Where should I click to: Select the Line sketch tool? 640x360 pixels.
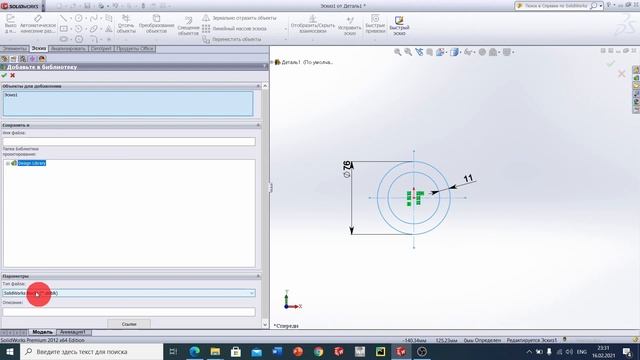point(64,18)
